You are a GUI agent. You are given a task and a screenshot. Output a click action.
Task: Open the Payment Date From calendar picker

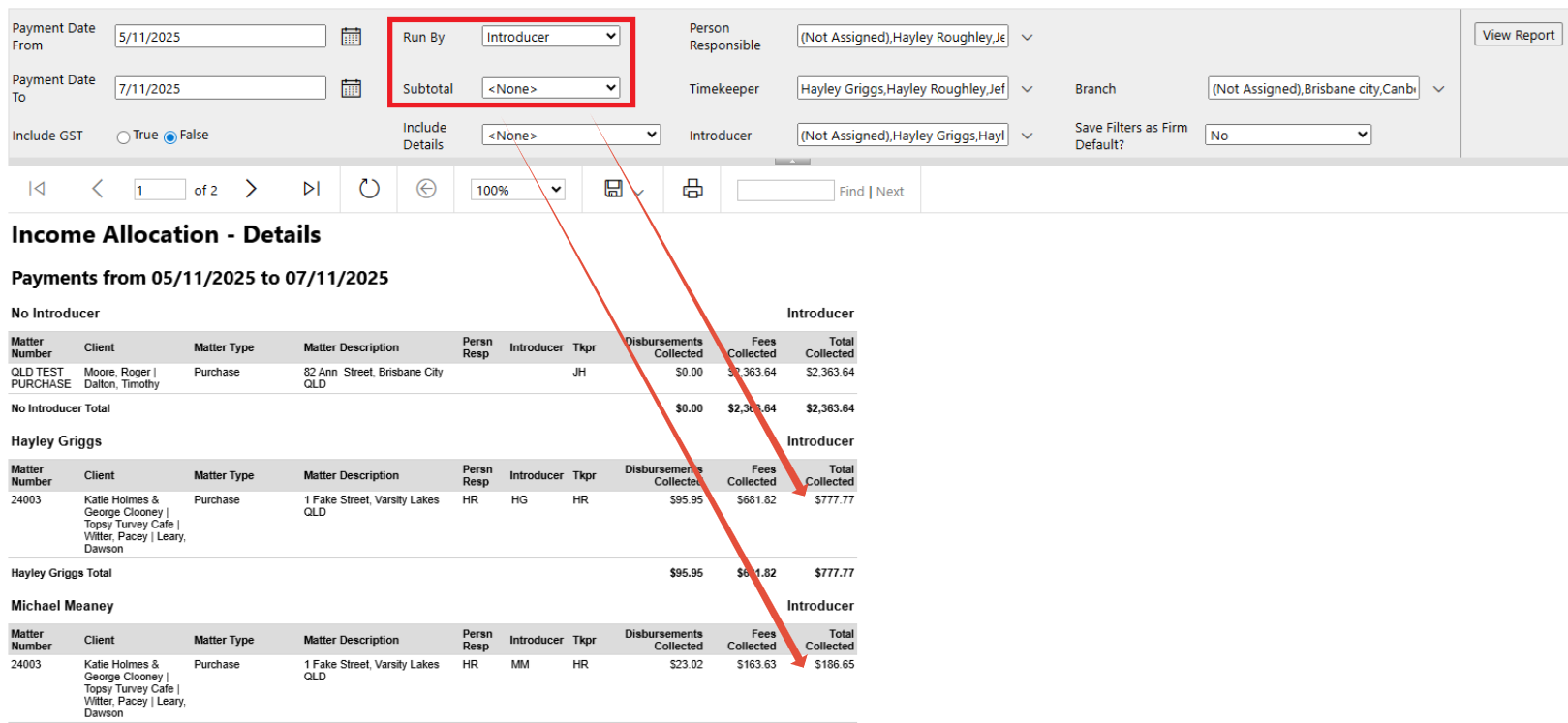tap(351, 37)
